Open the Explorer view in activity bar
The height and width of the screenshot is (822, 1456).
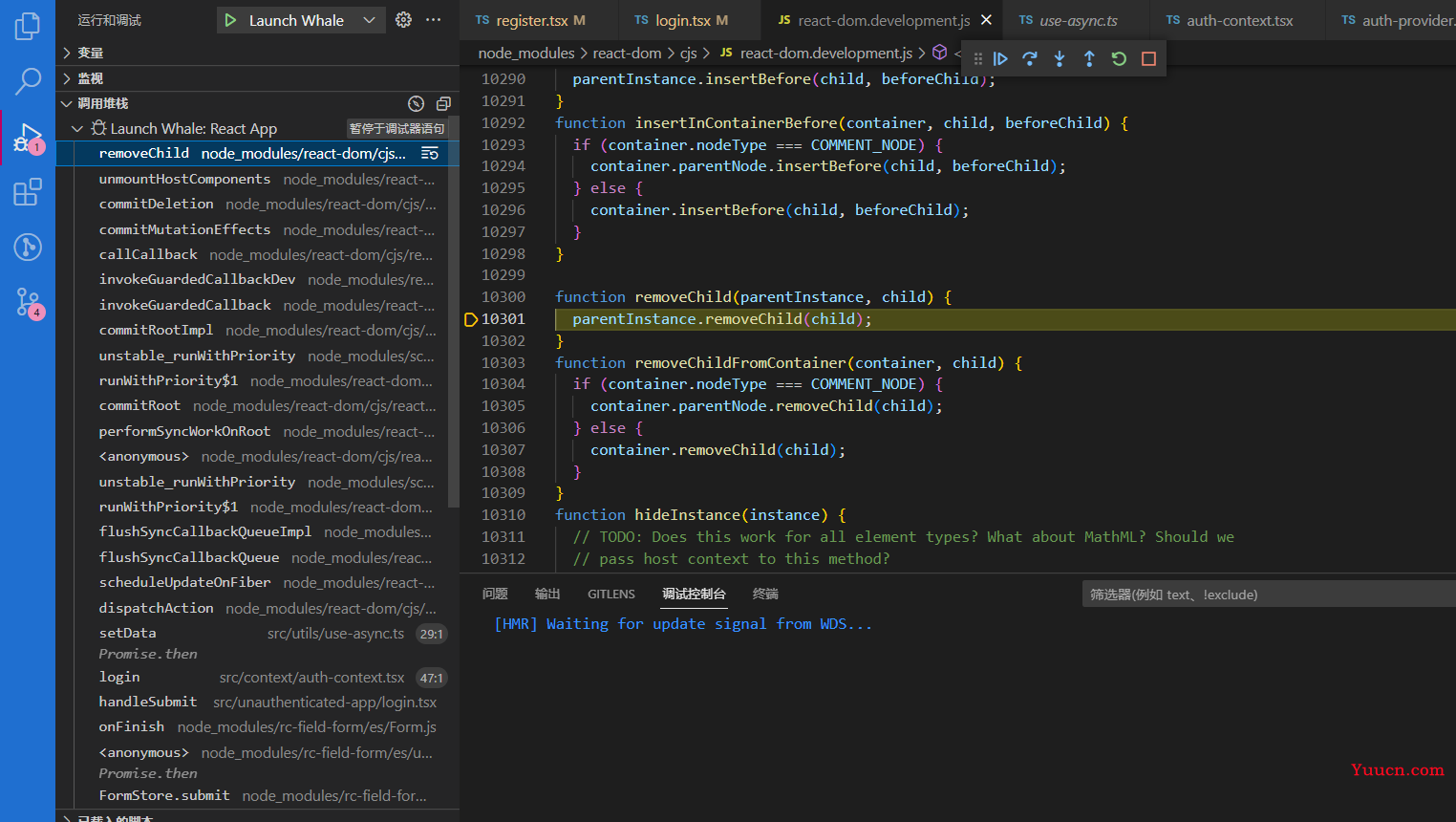pyautogui.click(x=28, y=26)
